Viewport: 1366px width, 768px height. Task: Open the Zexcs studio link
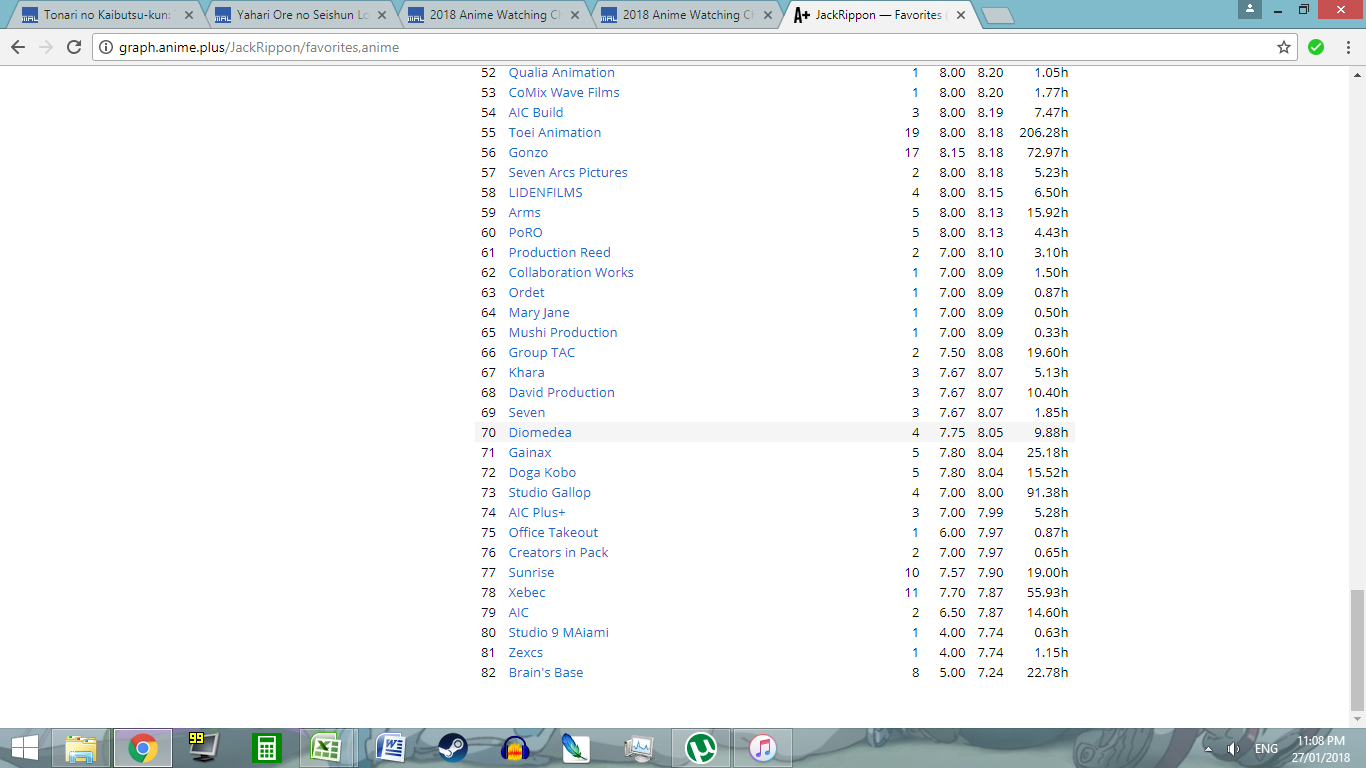coord(526,652)
